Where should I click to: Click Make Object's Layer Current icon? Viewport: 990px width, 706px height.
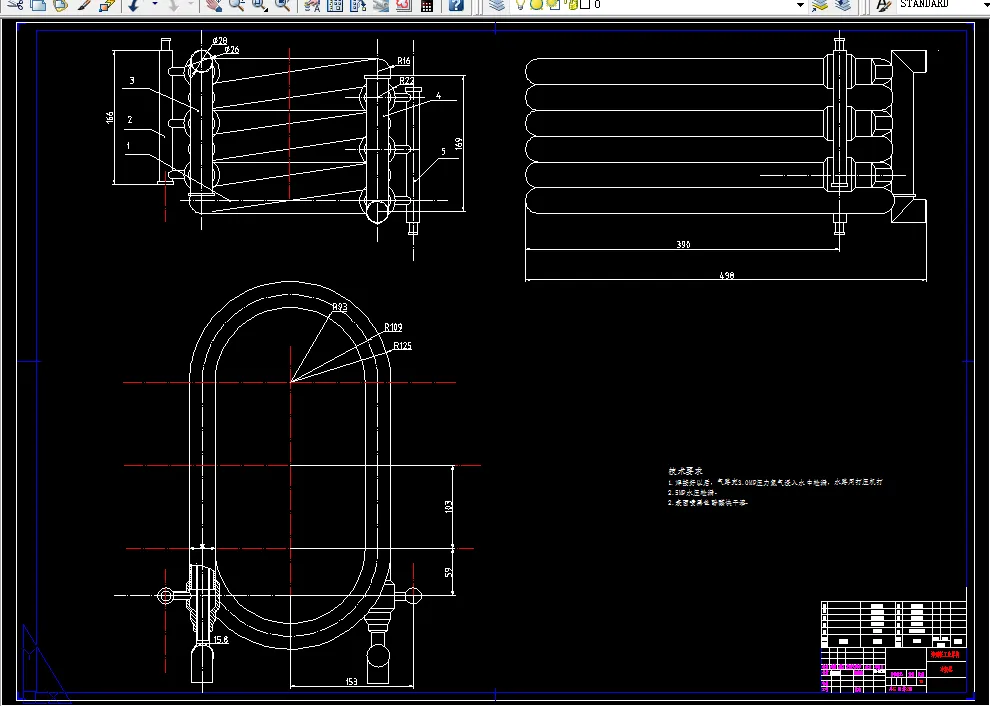(820, 4)
